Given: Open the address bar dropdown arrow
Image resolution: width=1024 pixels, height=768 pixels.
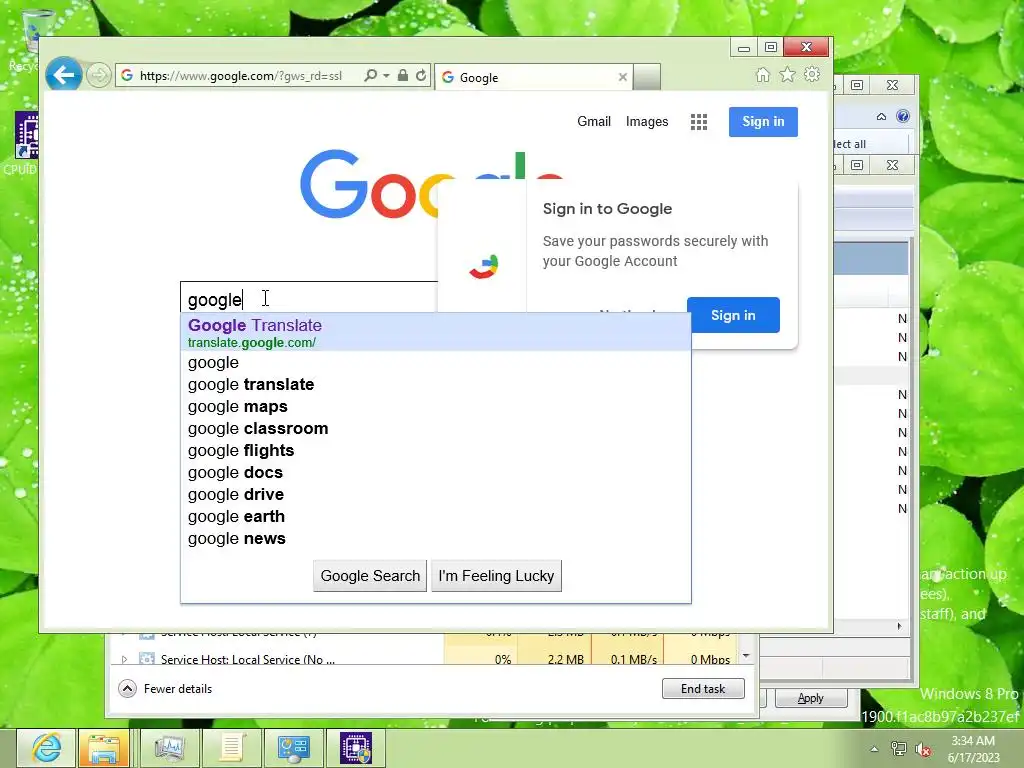Looking at the screenshot, I should tap(386, 76).
